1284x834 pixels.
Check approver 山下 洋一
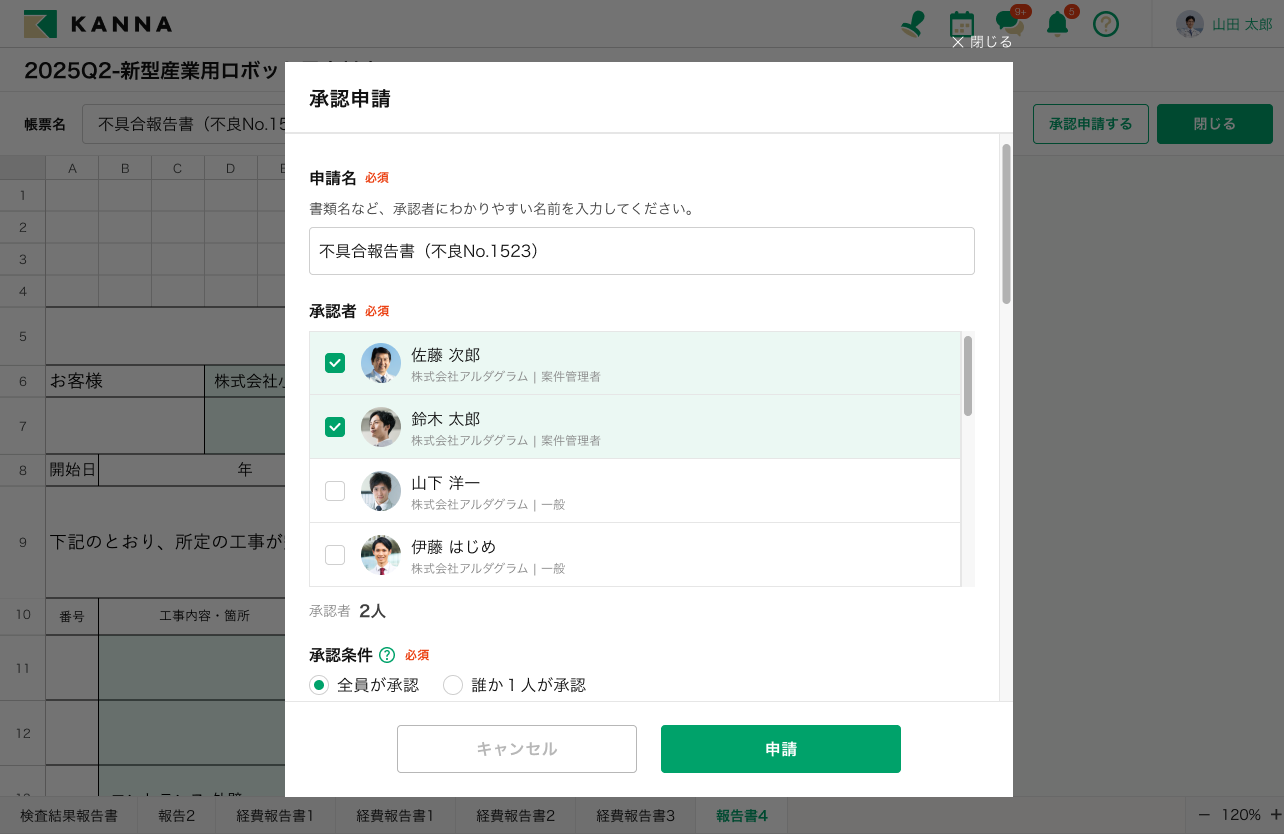(x=335, y=491)
